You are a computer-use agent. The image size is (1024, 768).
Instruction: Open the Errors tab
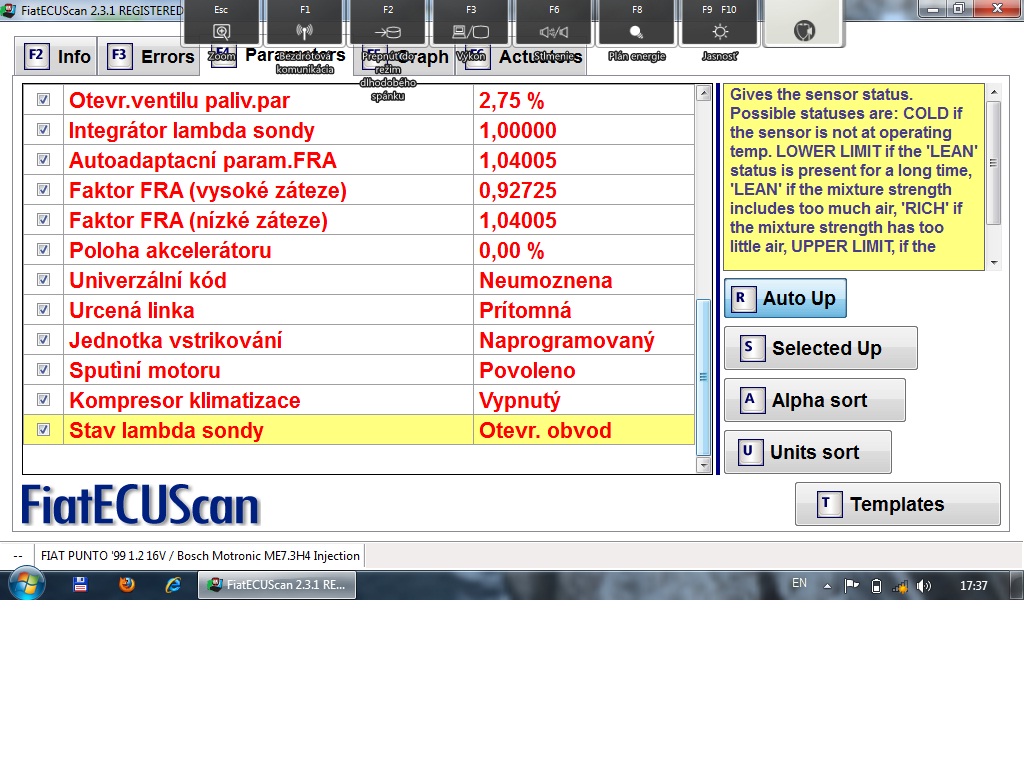tap(150, 57)
